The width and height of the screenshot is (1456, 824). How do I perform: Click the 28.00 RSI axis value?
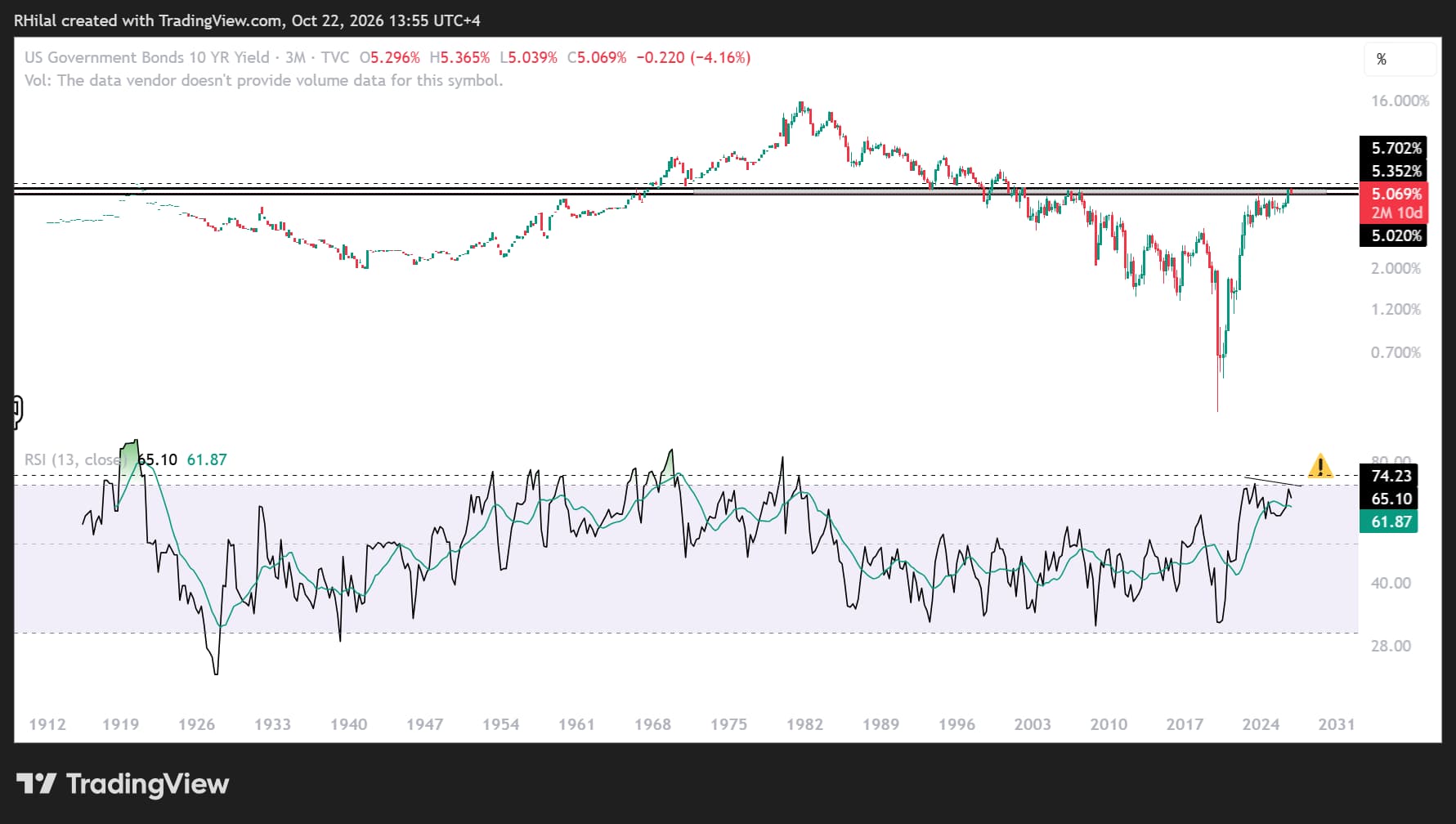1391,646
